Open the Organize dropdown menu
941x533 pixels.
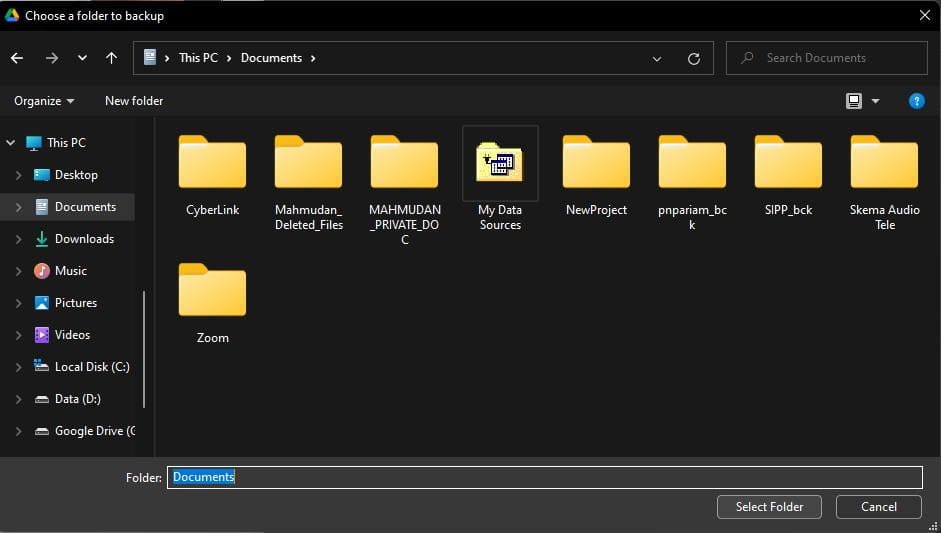click(44, 101)
